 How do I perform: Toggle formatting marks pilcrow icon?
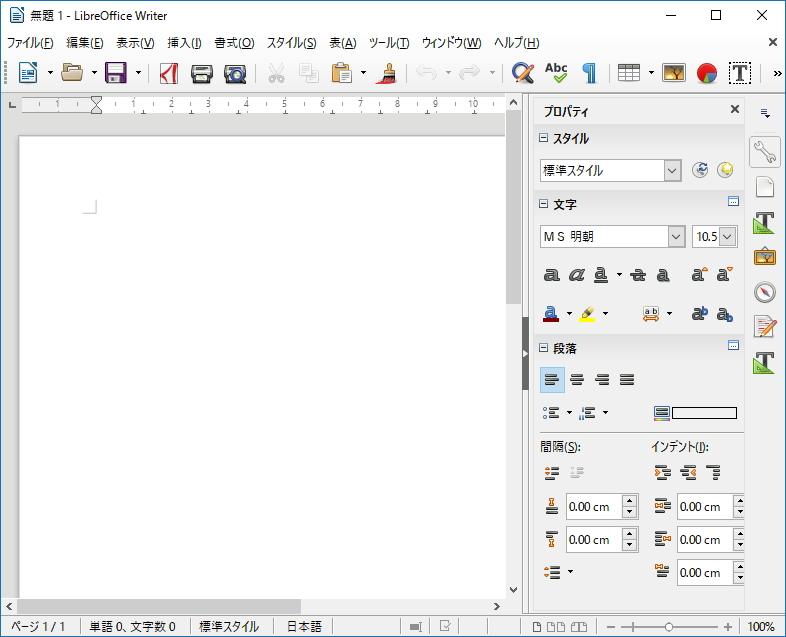pos(590,73)
